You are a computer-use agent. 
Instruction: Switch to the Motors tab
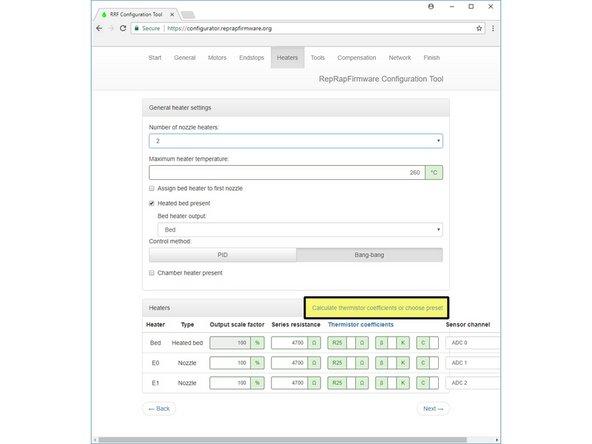pos(217,58)
